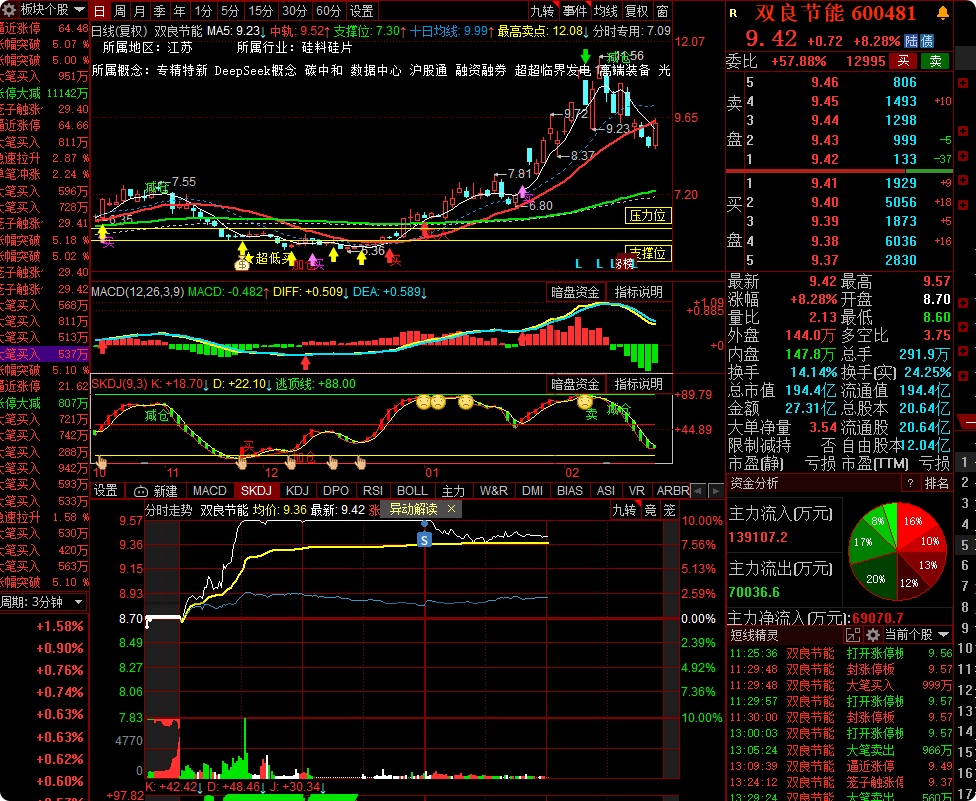Click the 压力位 label on chart
This screenshot has width=976, height=801.
click(648, 216)
